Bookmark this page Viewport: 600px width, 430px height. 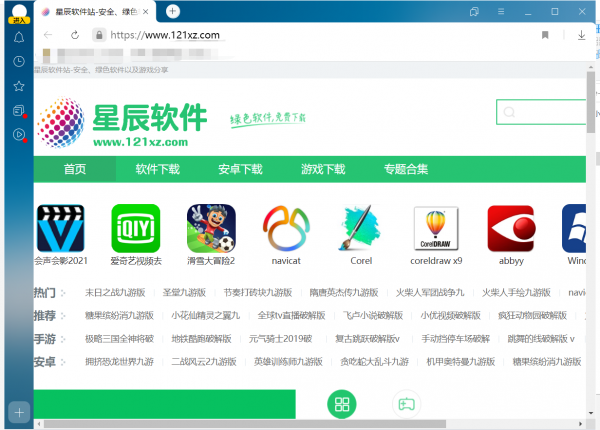(545, 35)
